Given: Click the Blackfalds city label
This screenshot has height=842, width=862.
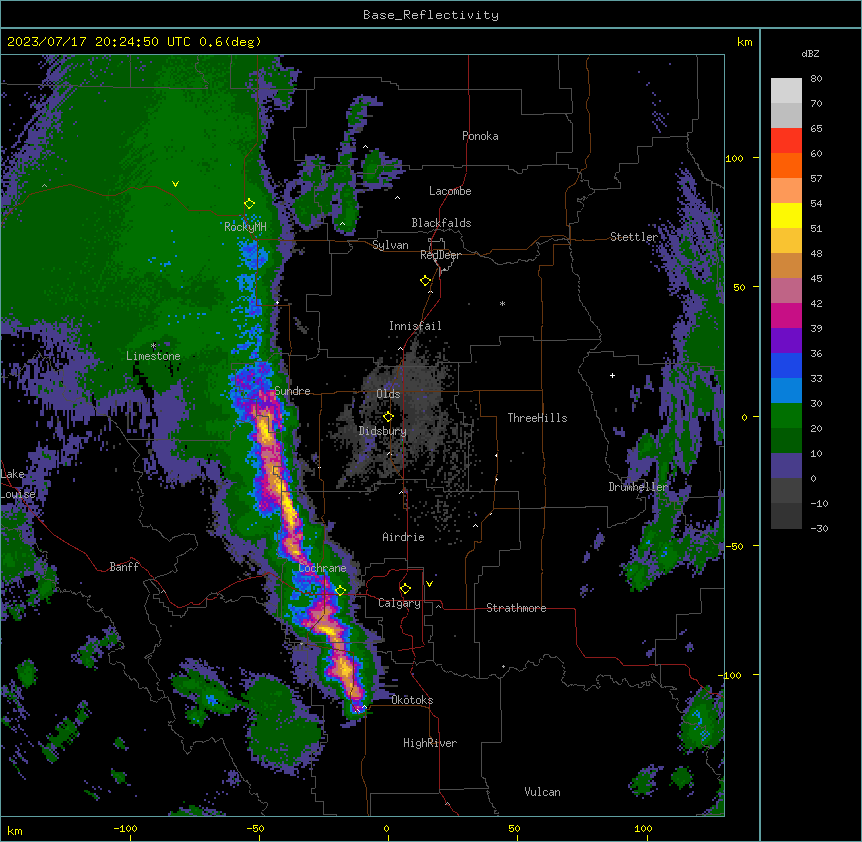Looking at the screenshot, I should 441,223.
